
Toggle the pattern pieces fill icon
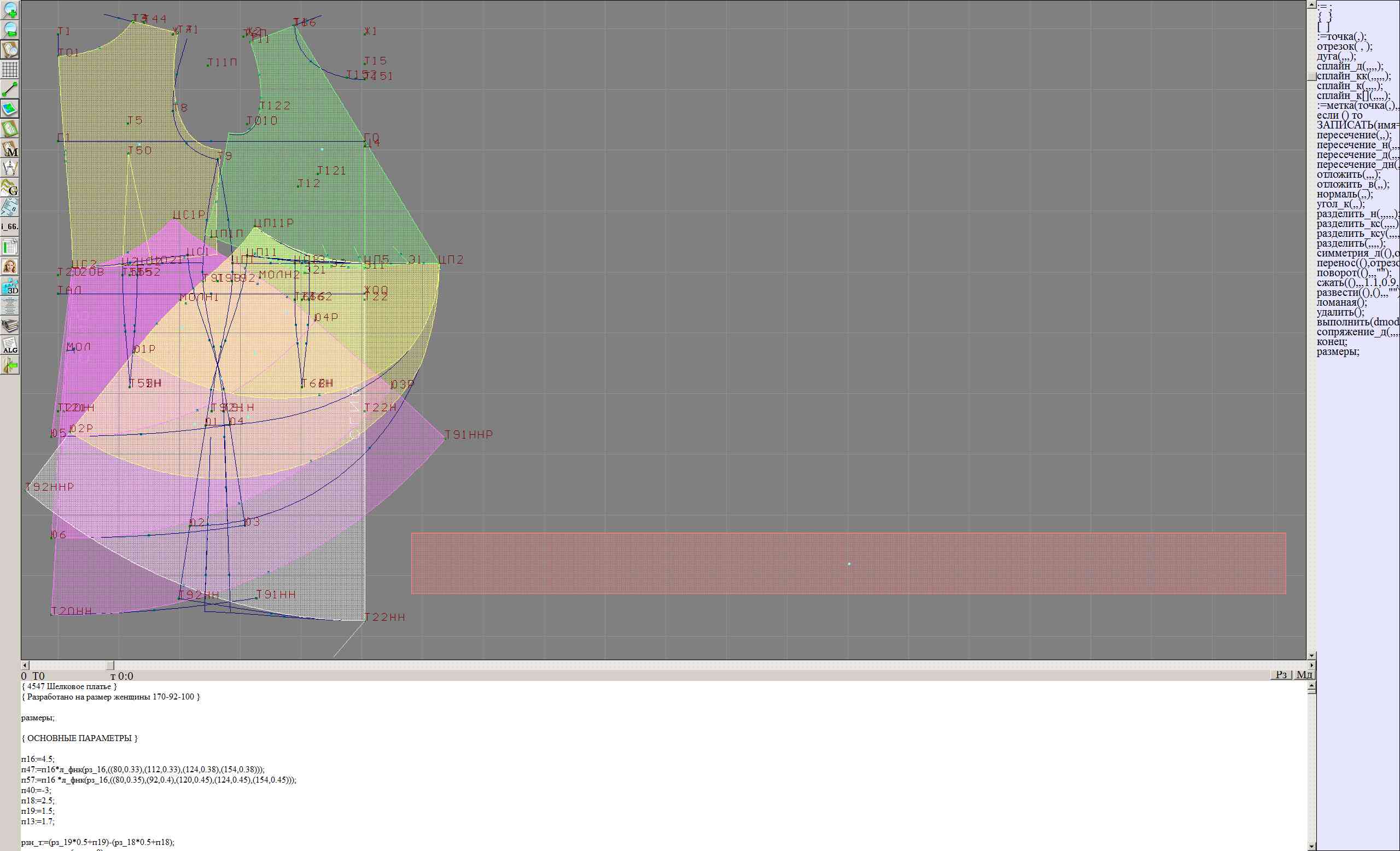point(10,108)
